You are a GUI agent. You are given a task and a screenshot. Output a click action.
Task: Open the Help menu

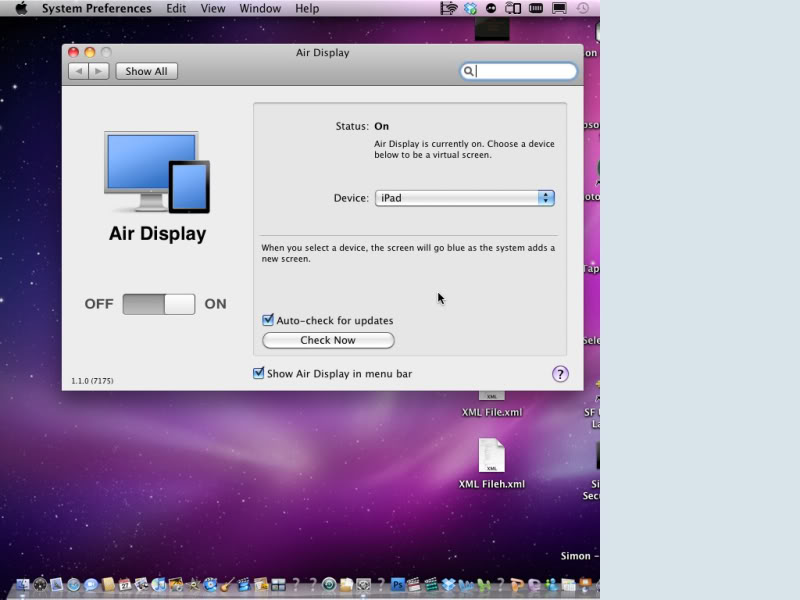point(307,8)
